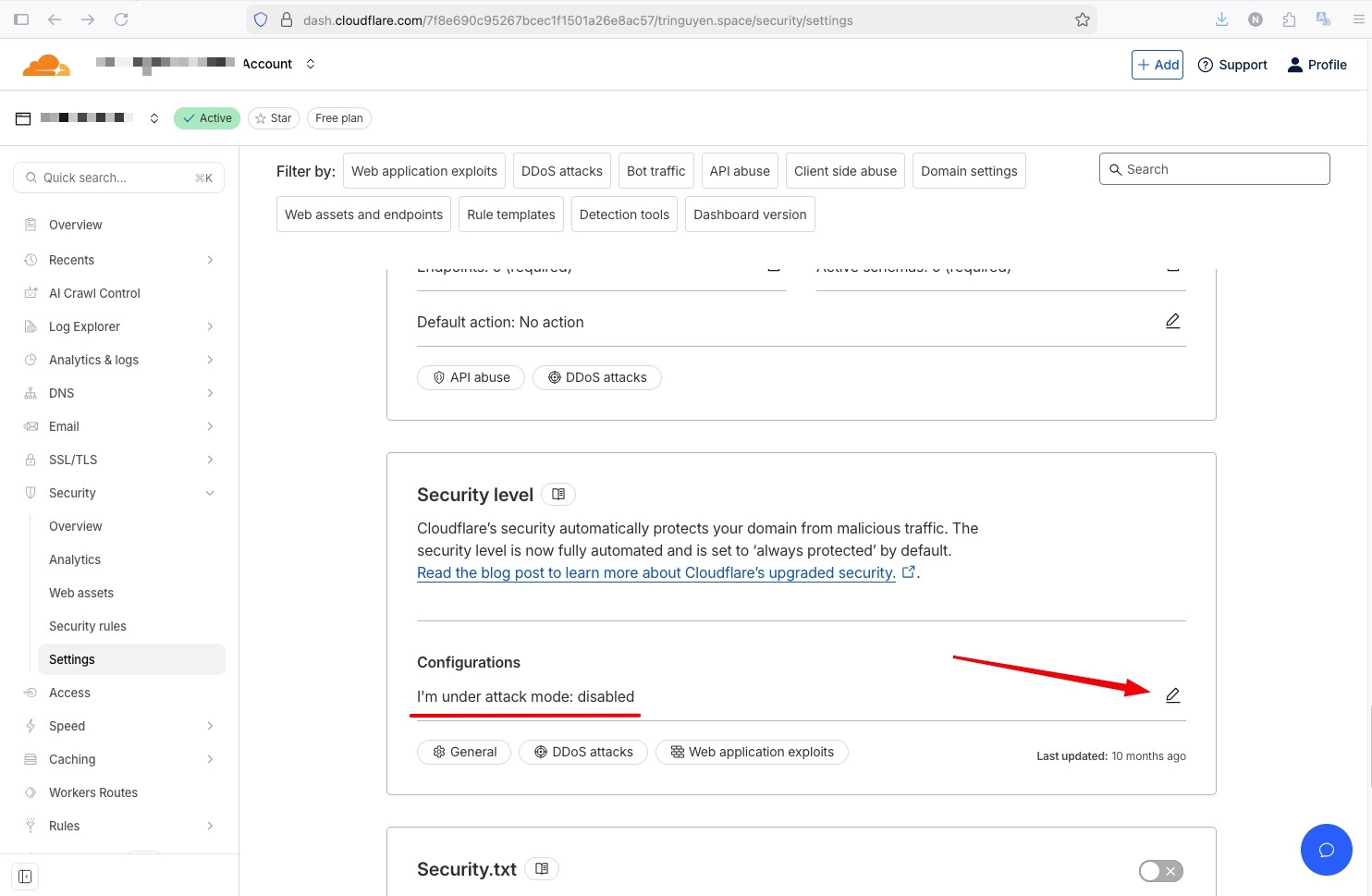Collapse the Security section in the sidebar

[209, 493]
